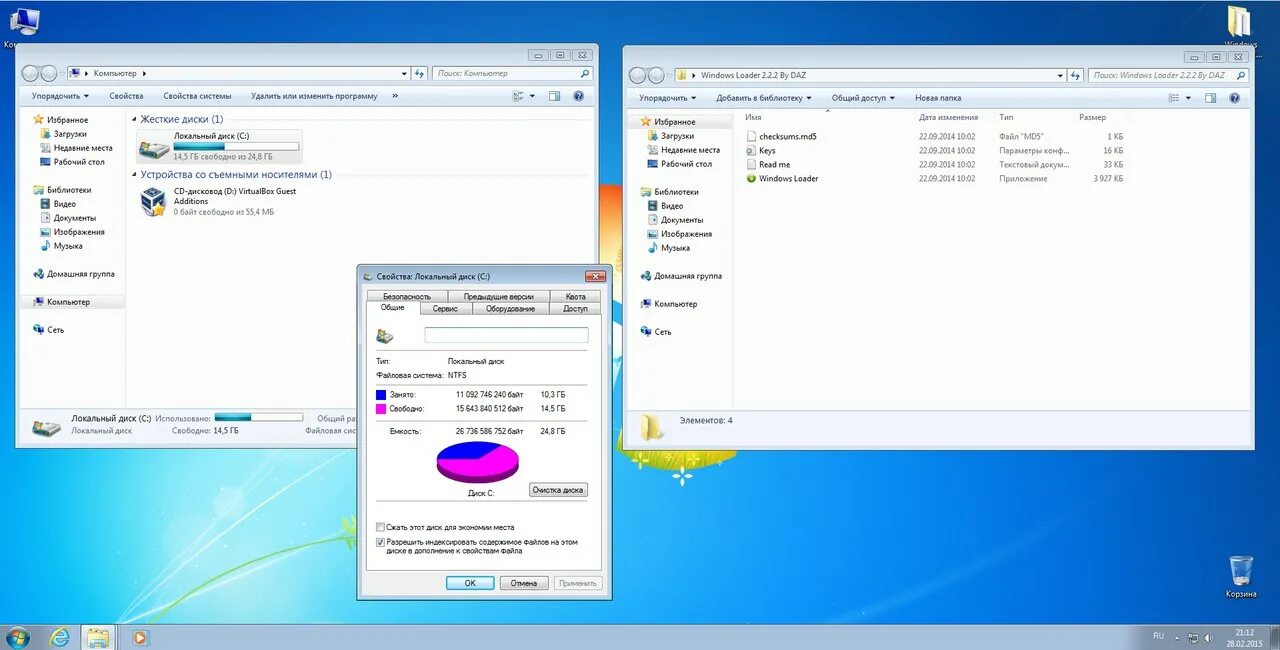The image size is (1280, 650).
Task: Open Help in the Windows Loader window toolbar
Action: [x=1234, y=98]
